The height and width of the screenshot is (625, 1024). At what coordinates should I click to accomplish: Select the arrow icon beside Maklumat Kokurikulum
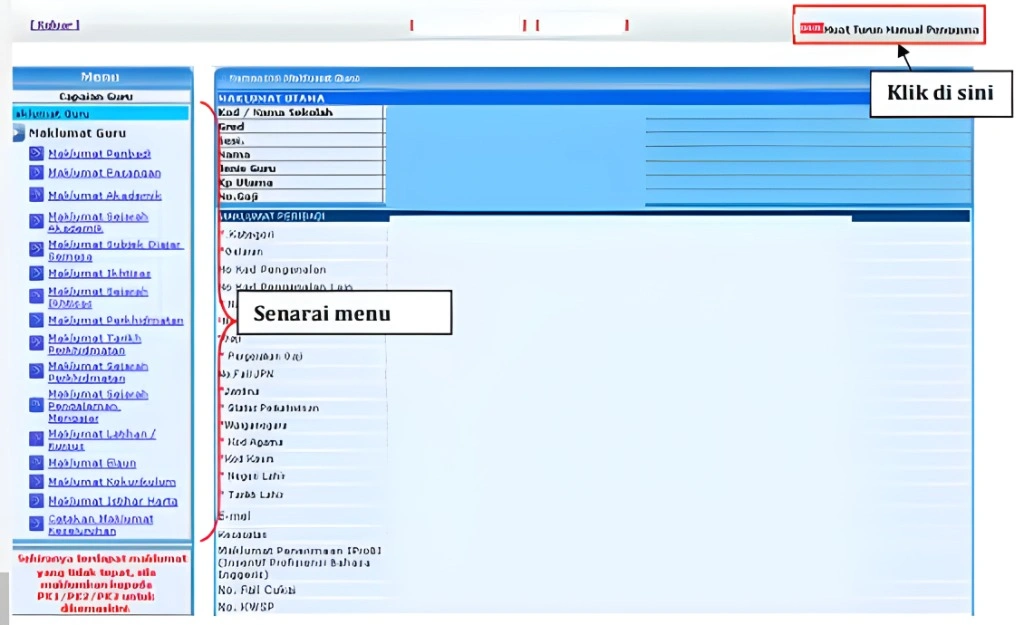37,482
